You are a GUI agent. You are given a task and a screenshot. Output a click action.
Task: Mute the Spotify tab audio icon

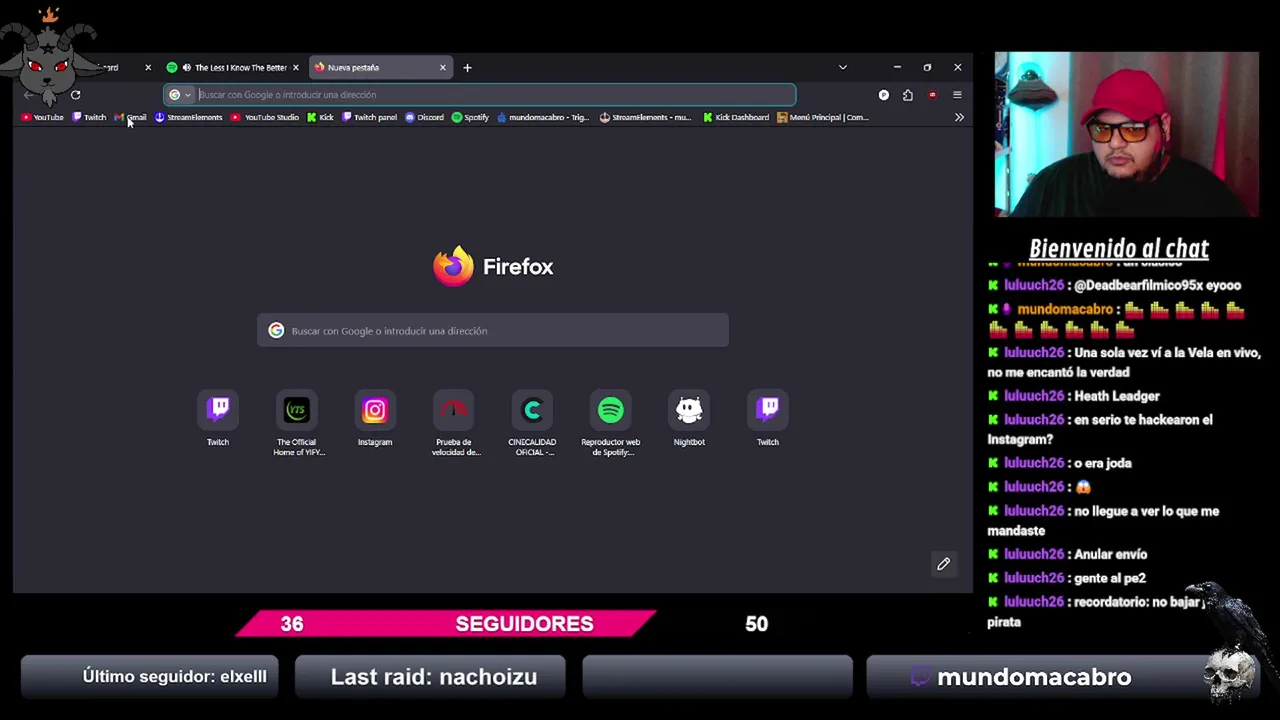point(186,67)
